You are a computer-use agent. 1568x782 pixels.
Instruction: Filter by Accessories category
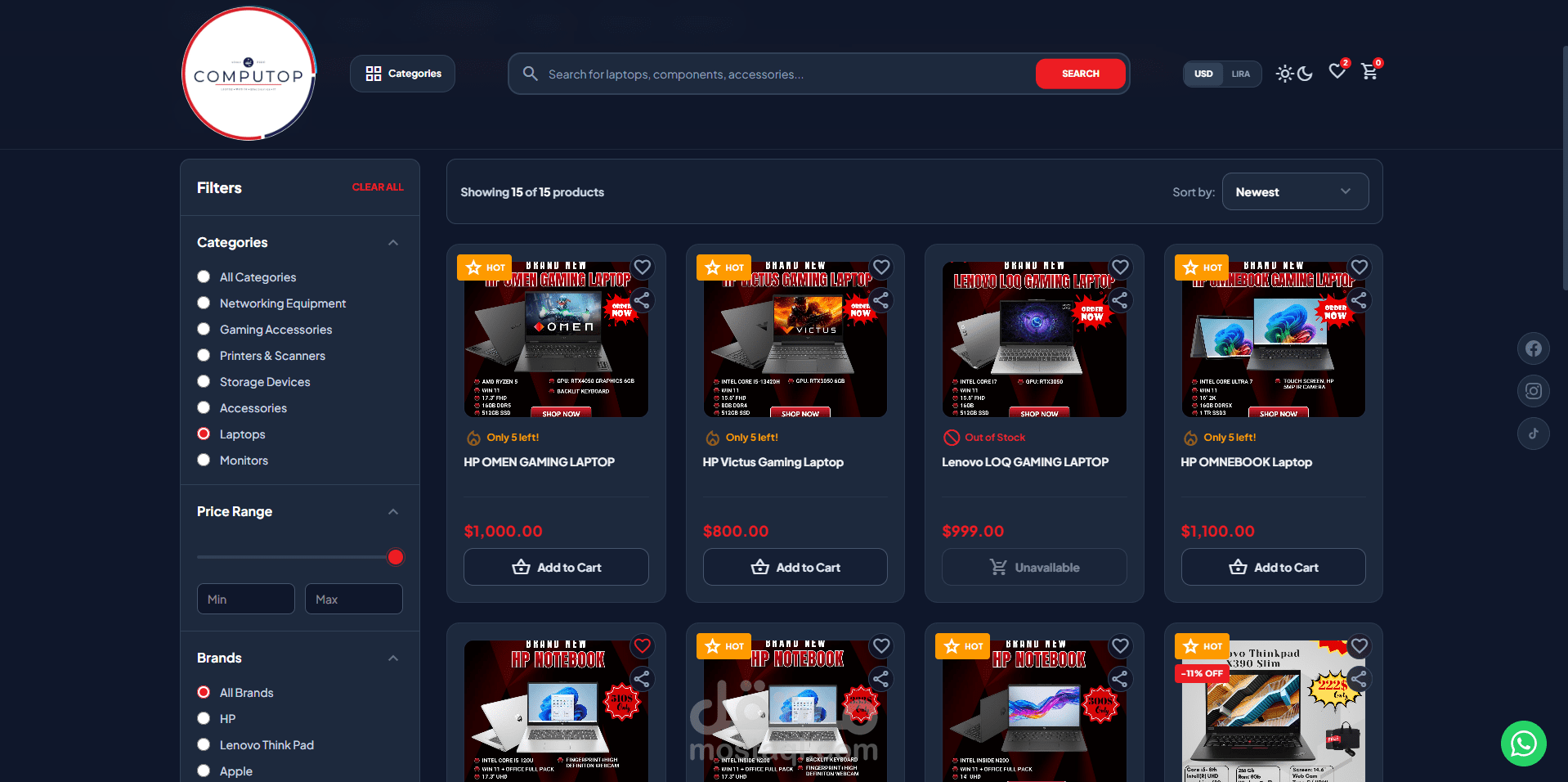[204, 408]
